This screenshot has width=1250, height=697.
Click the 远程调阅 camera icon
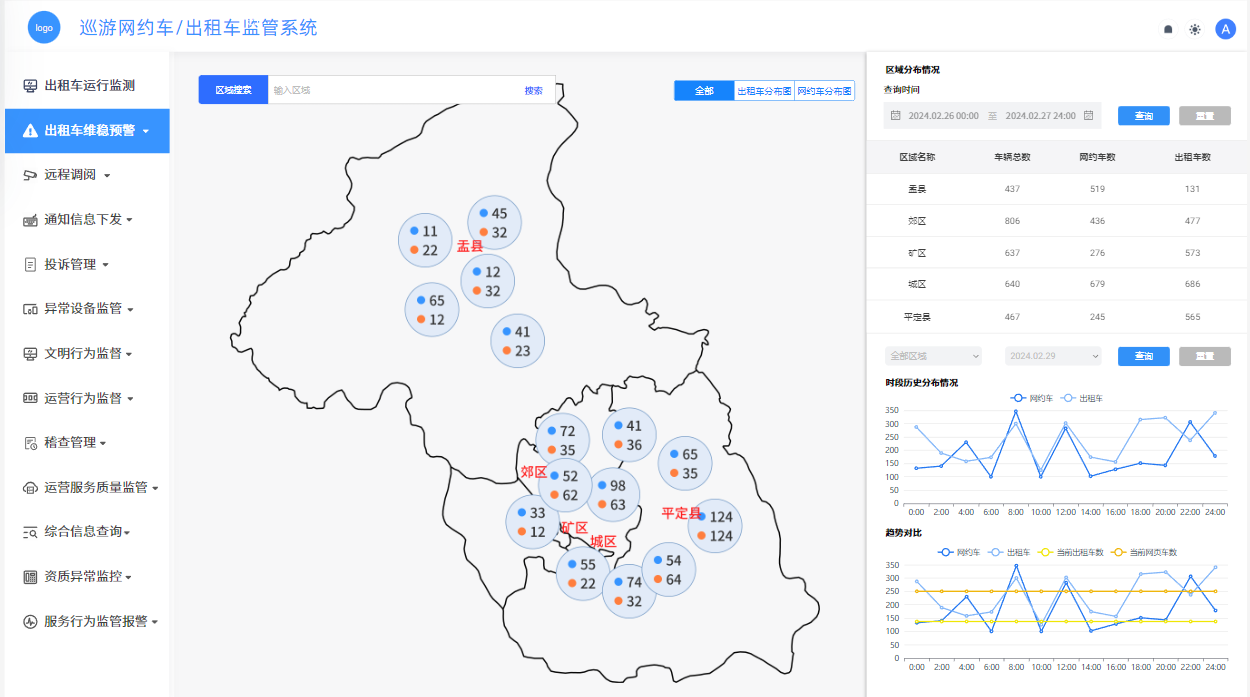[30, 175]
